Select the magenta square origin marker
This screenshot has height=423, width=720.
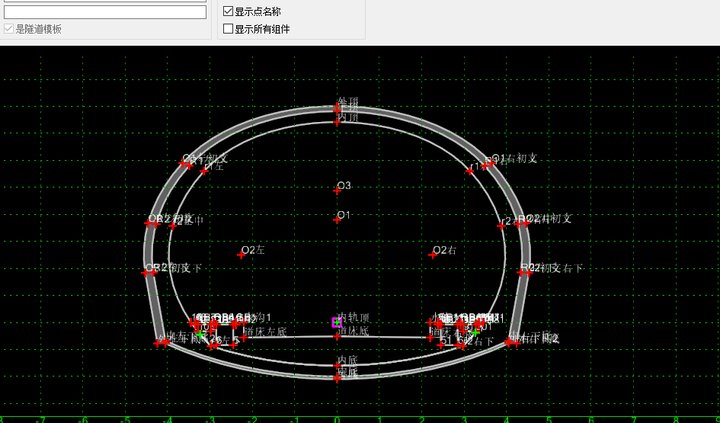tap(336, 322)
